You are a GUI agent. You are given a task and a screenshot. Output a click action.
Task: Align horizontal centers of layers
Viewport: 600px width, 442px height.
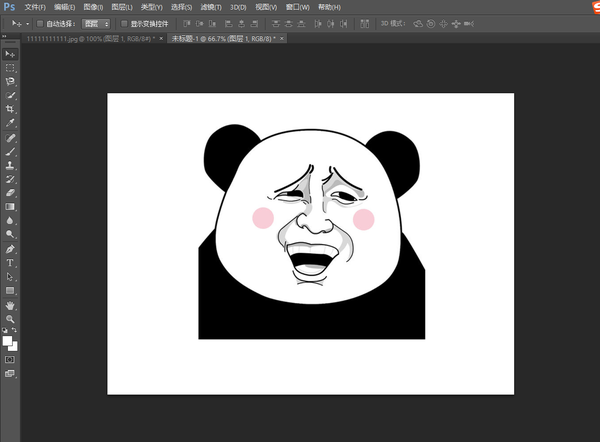241,24
